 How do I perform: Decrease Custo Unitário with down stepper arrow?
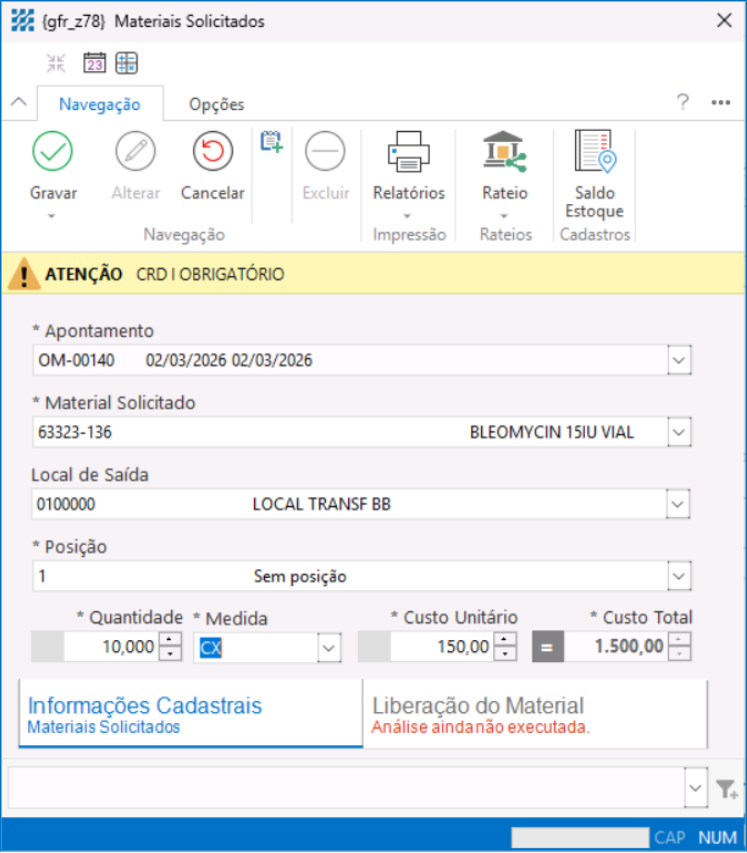pos(505,654)
